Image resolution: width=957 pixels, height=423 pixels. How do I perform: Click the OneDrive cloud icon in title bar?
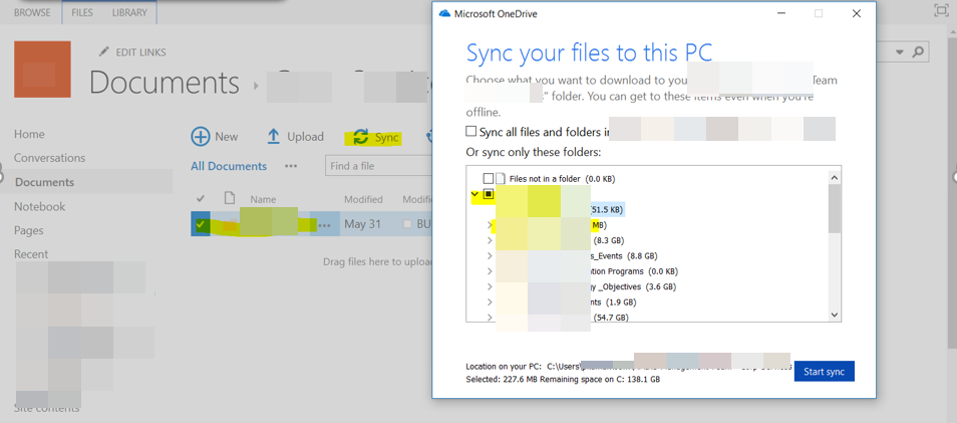point(444,13)
